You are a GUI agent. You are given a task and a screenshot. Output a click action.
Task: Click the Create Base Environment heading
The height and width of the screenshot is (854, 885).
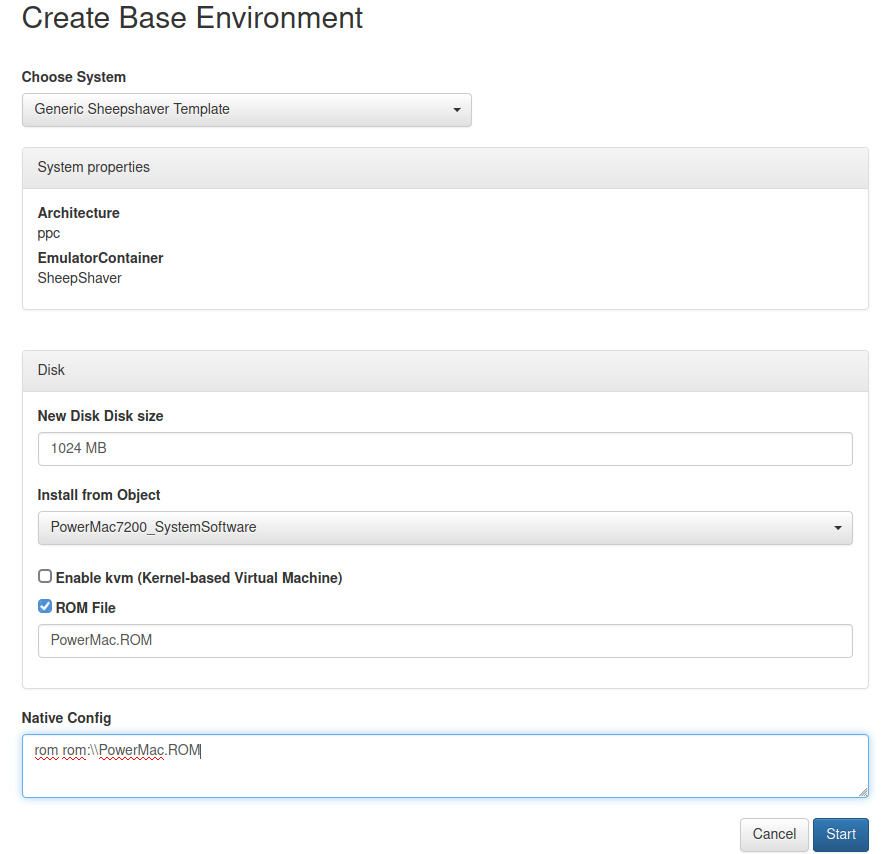point(192,18)
